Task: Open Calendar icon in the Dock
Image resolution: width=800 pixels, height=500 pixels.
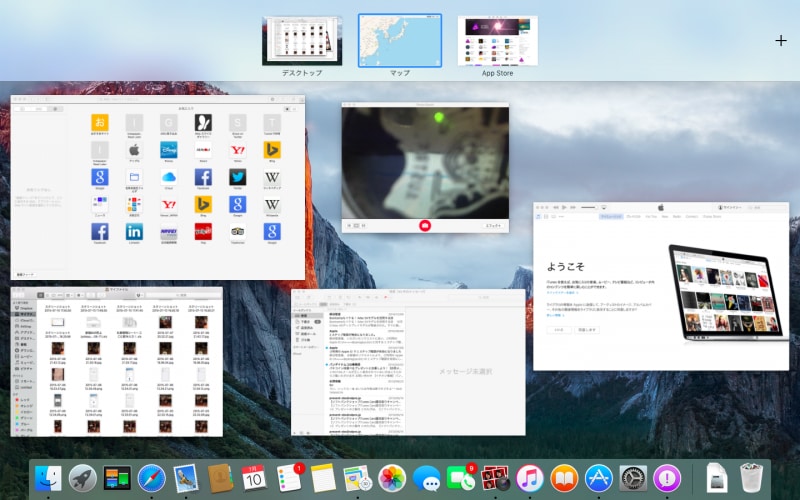Action: tap(254, 478)
